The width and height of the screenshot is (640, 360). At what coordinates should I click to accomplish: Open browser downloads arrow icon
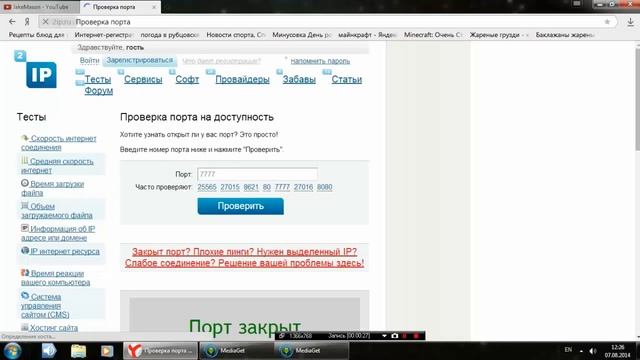coord(630,22)
